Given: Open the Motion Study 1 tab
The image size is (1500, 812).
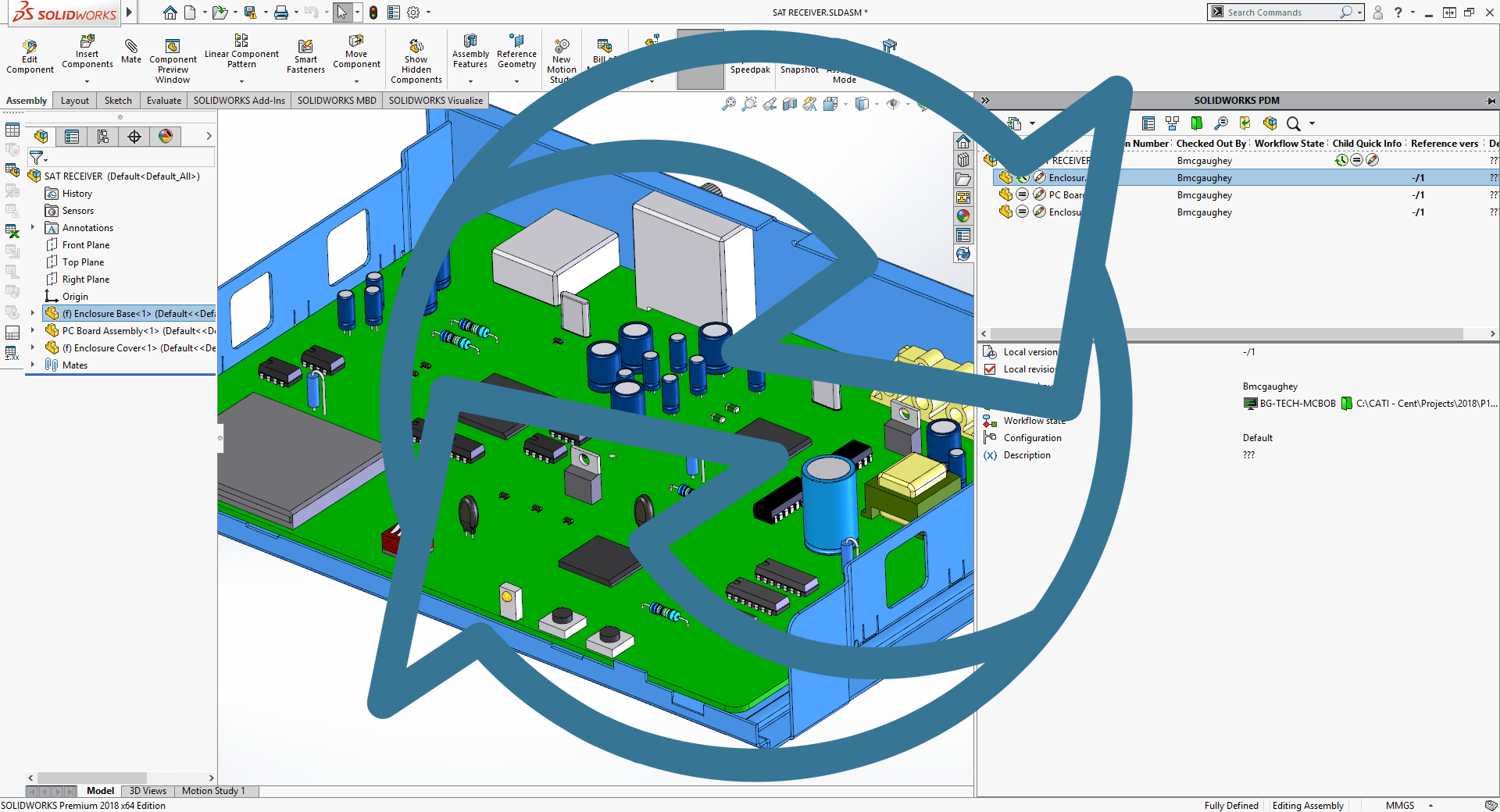Looking at the screenshot, I should point(214,791).
